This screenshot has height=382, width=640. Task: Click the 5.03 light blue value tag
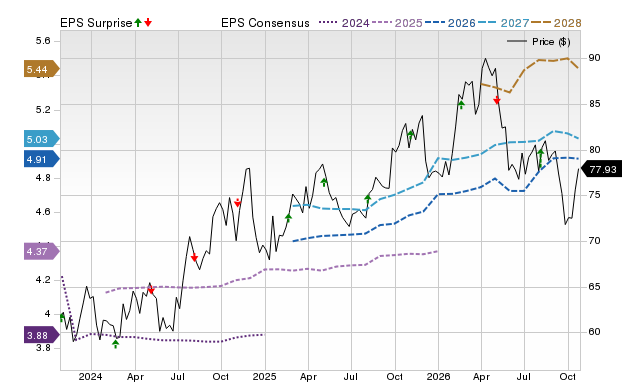click(x=42, y=139)
